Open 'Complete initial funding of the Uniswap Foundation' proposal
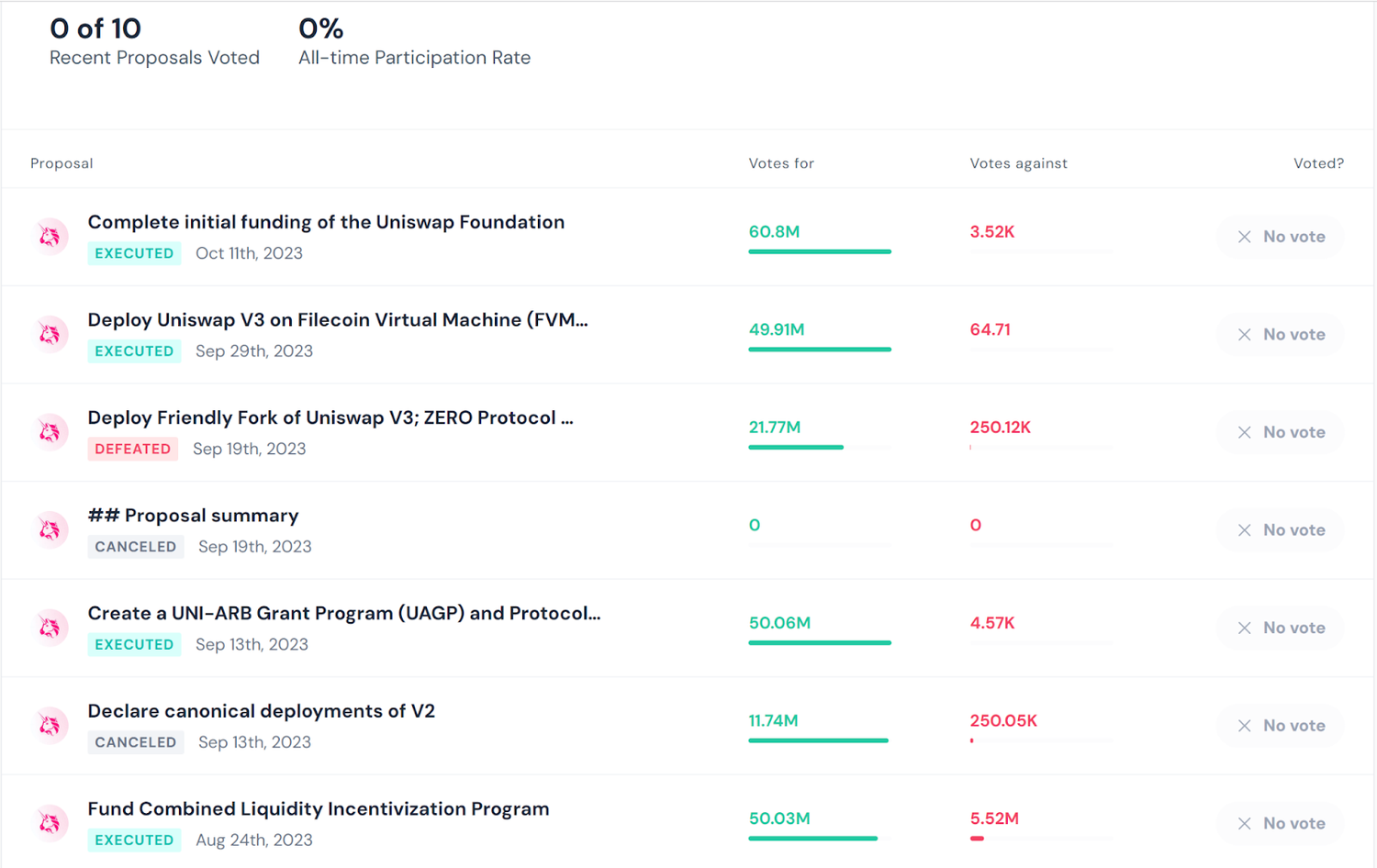The width and height of the screenshot is (1377, 868). (x=326, y=222)
